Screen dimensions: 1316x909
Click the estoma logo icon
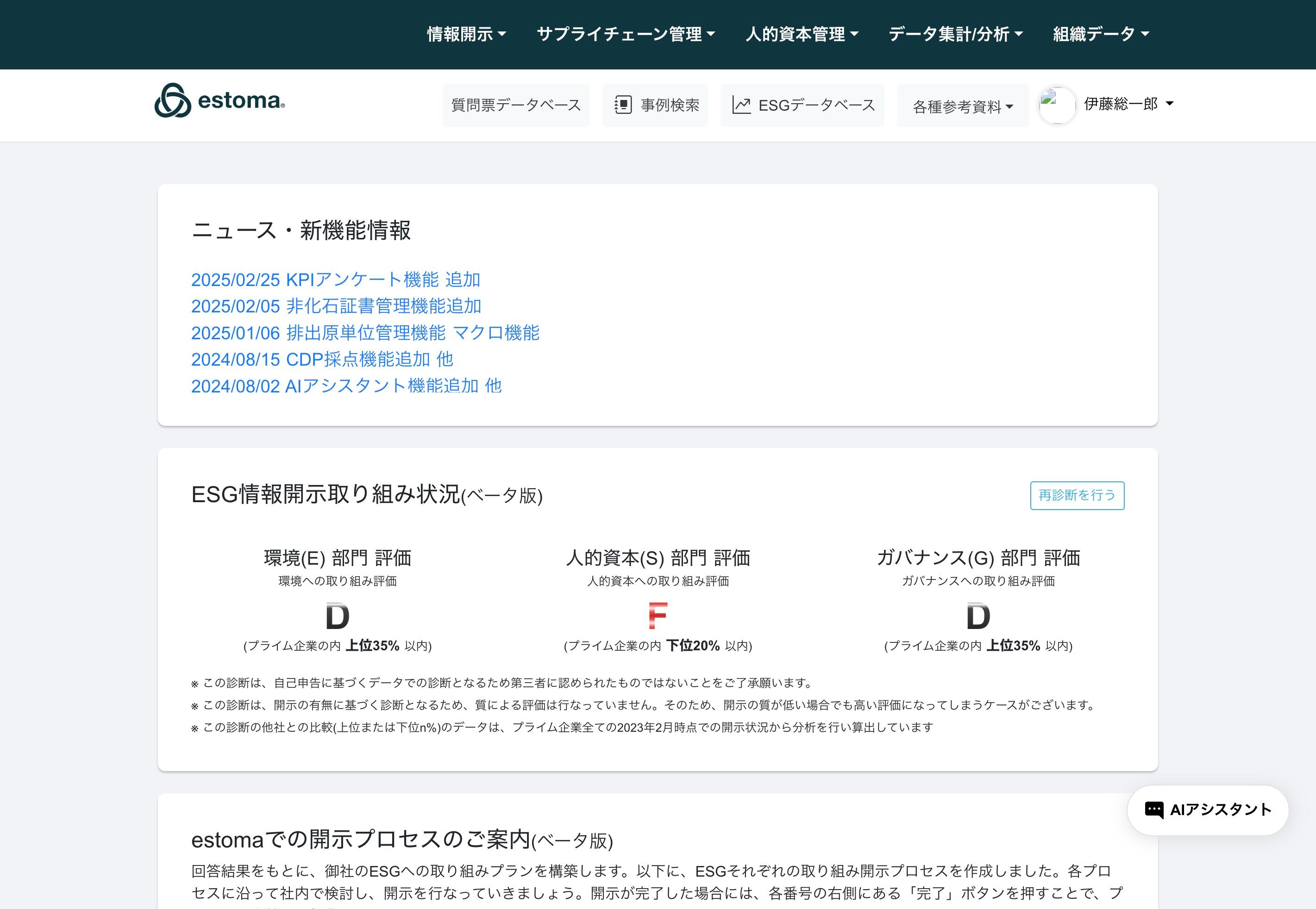[x=172, y=101]
